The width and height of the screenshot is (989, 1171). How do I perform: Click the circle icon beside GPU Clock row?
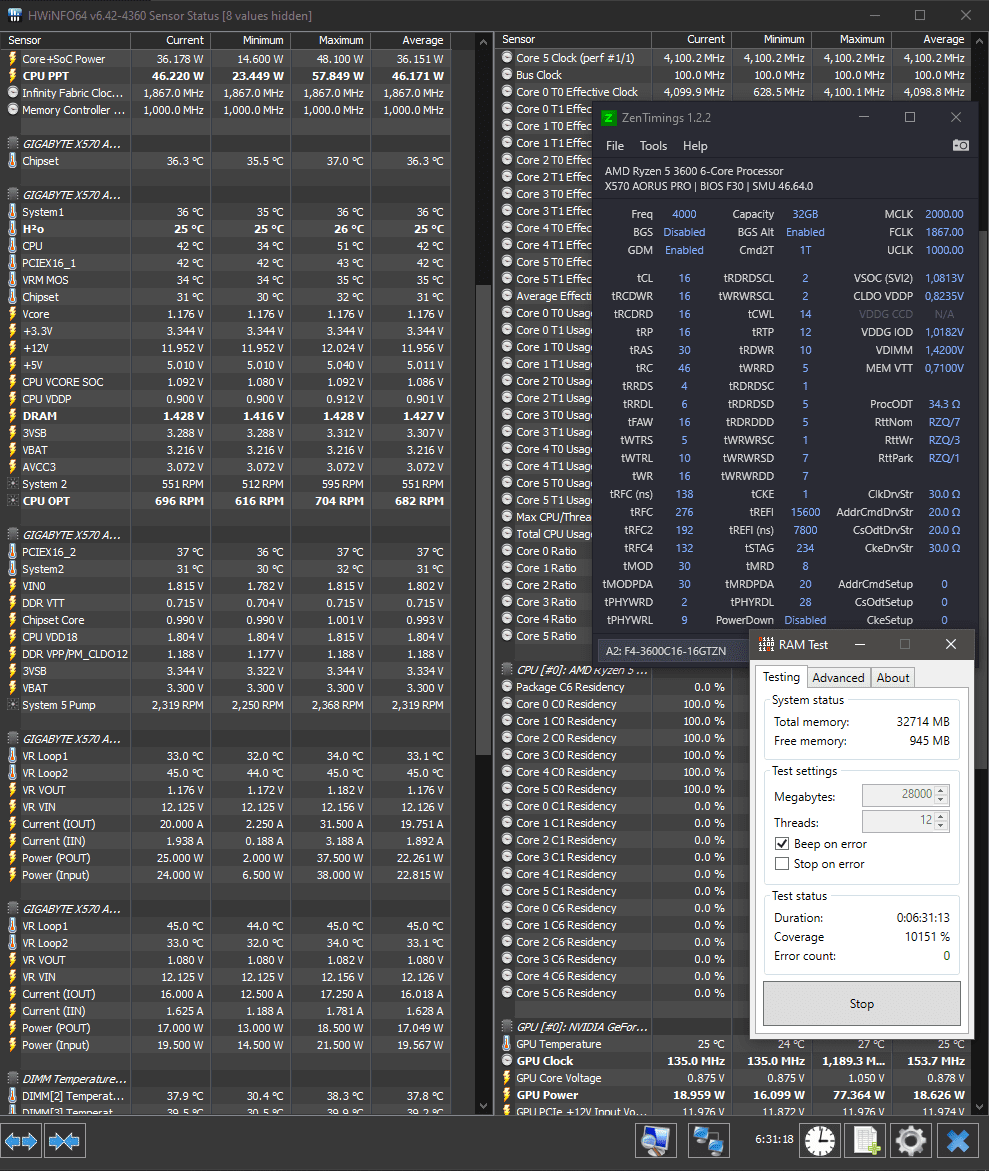[507, 1060]
